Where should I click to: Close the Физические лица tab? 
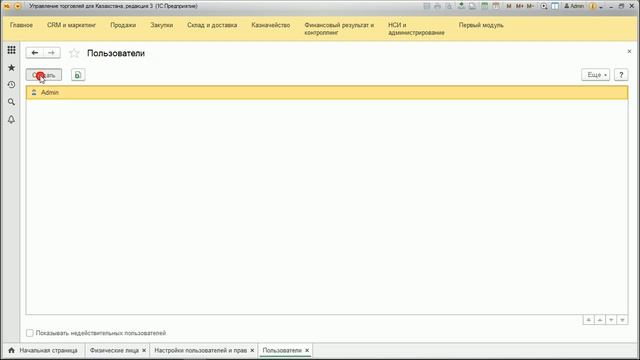click(x=144, y=351)
